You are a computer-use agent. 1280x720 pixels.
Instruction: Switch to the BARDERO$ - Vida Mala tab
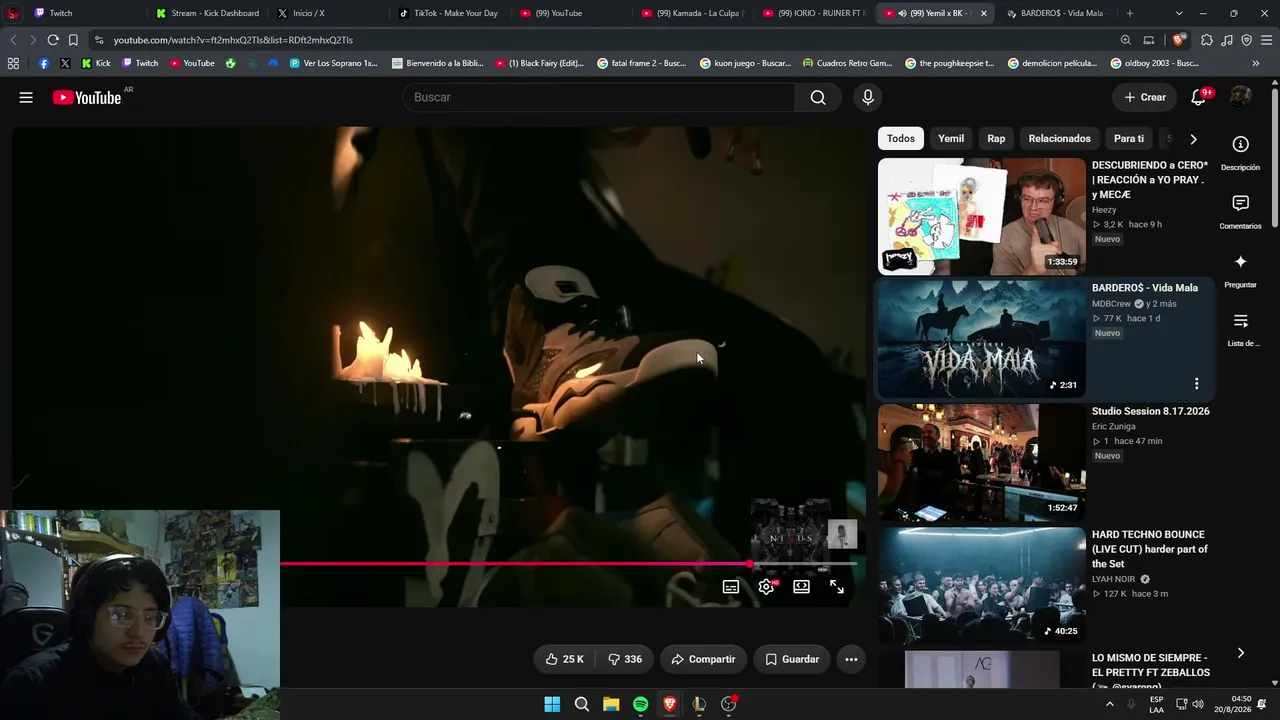(1055, 13)
